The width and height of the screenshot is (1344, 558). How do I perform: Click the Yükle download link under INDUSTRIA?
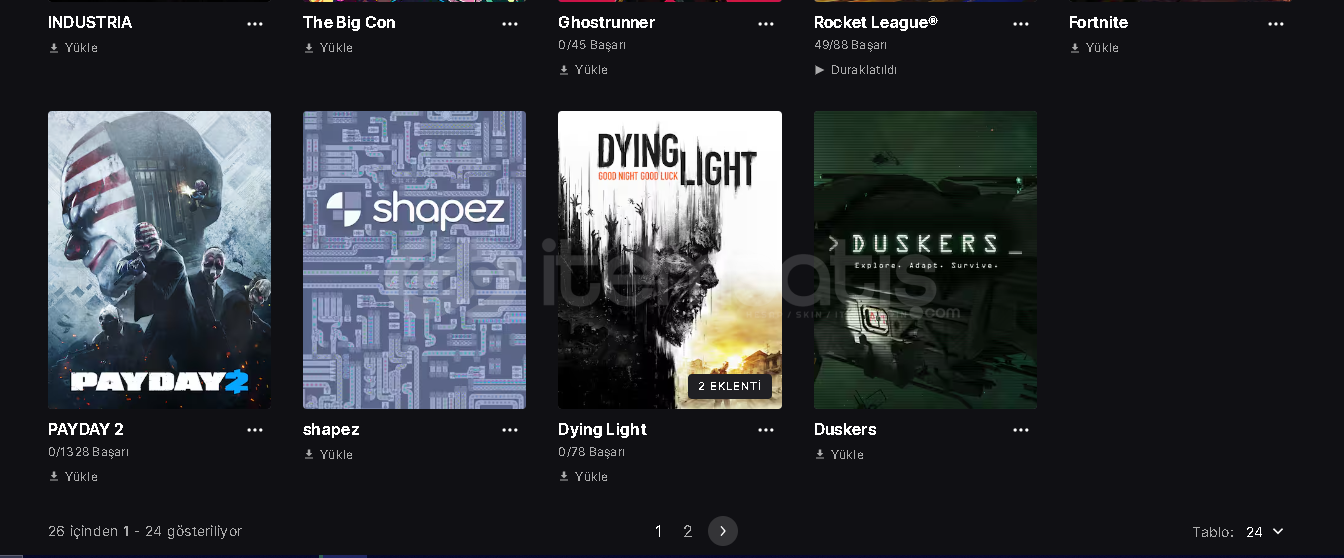pos(73,48)
